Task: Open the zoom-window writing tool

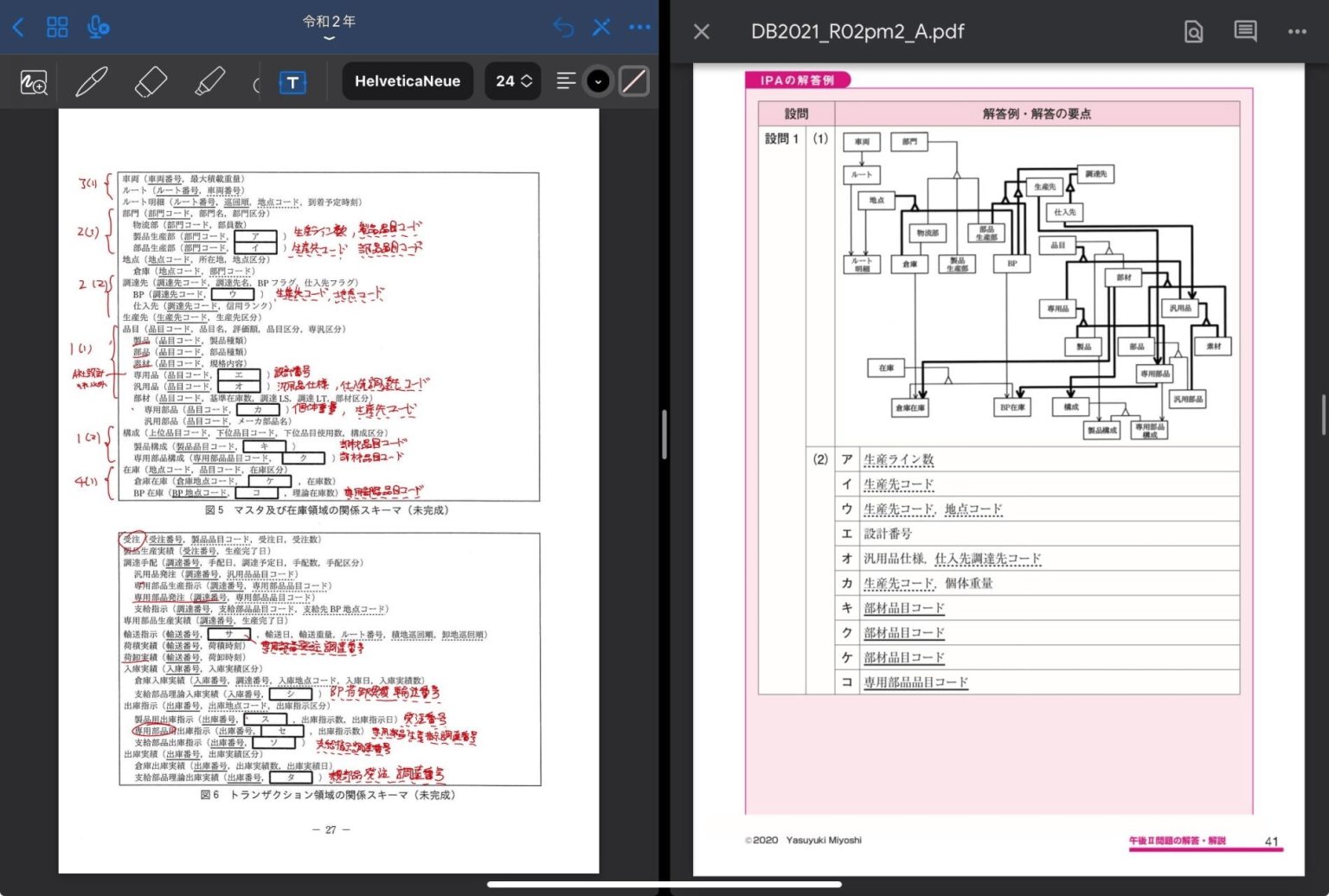Action: [x=33, y=80]
